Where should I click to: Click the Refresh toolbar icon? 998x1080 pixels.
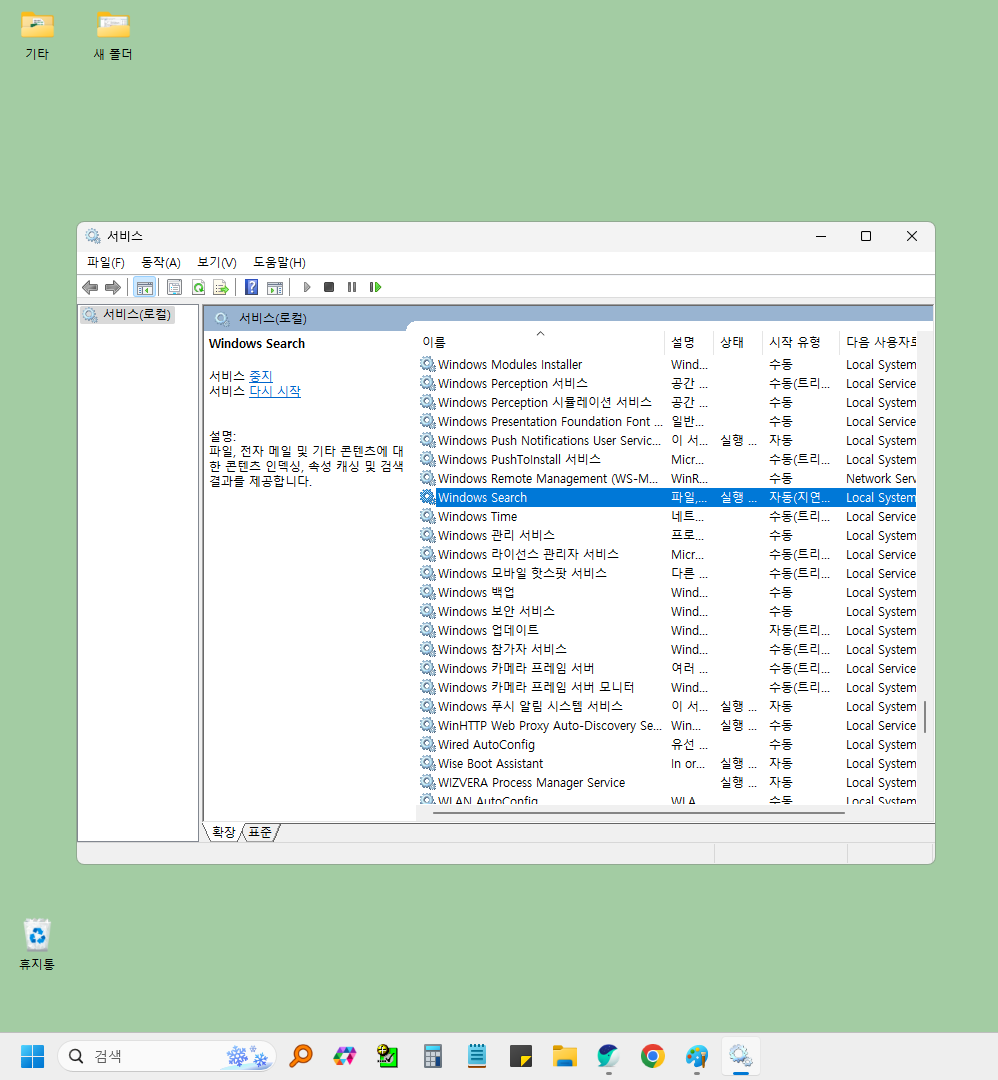pyautogui.click(x=198, y=287)
